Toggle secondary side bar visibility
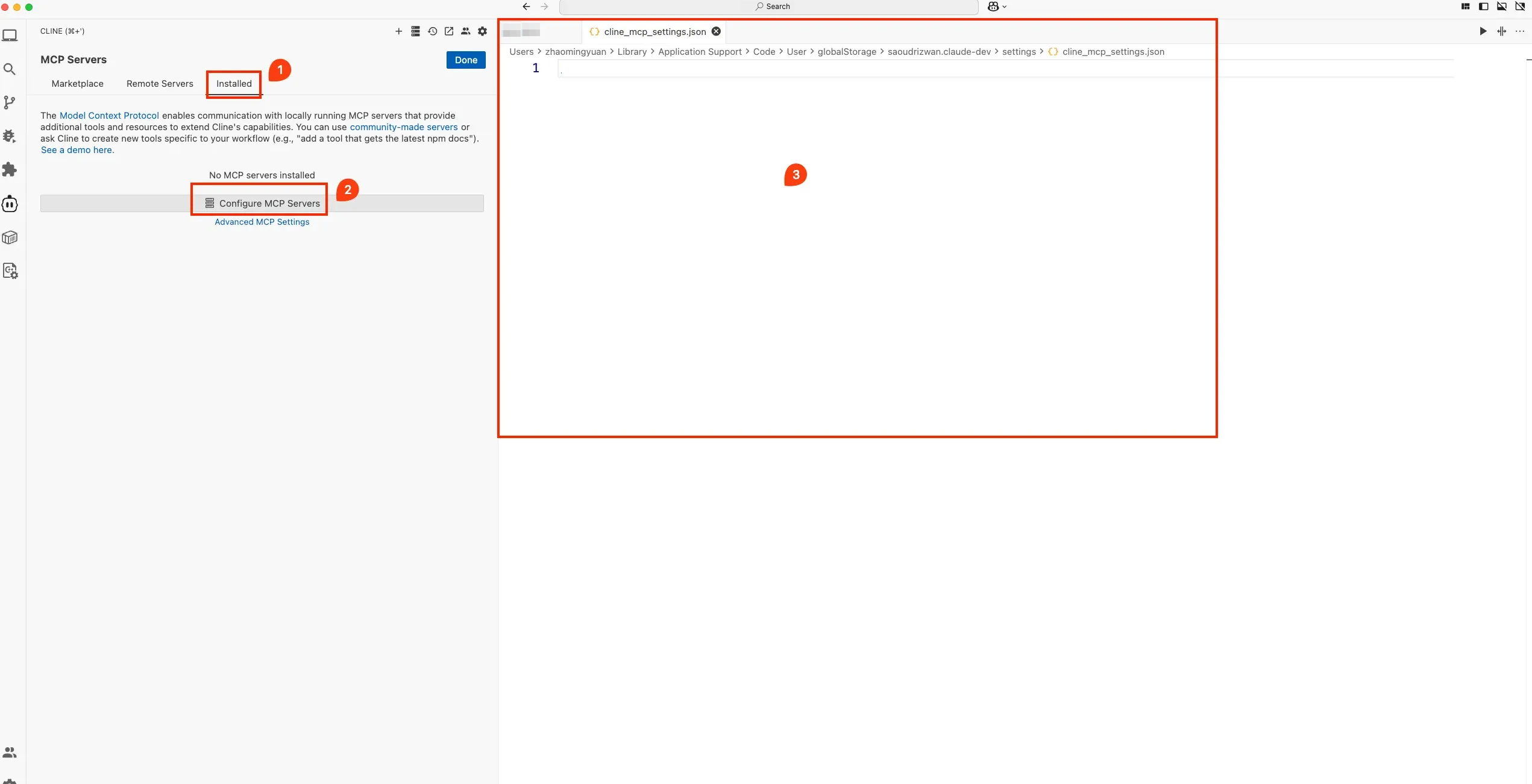The width and height of the screenshot is (1532, 784). [x=1519, y=7]
